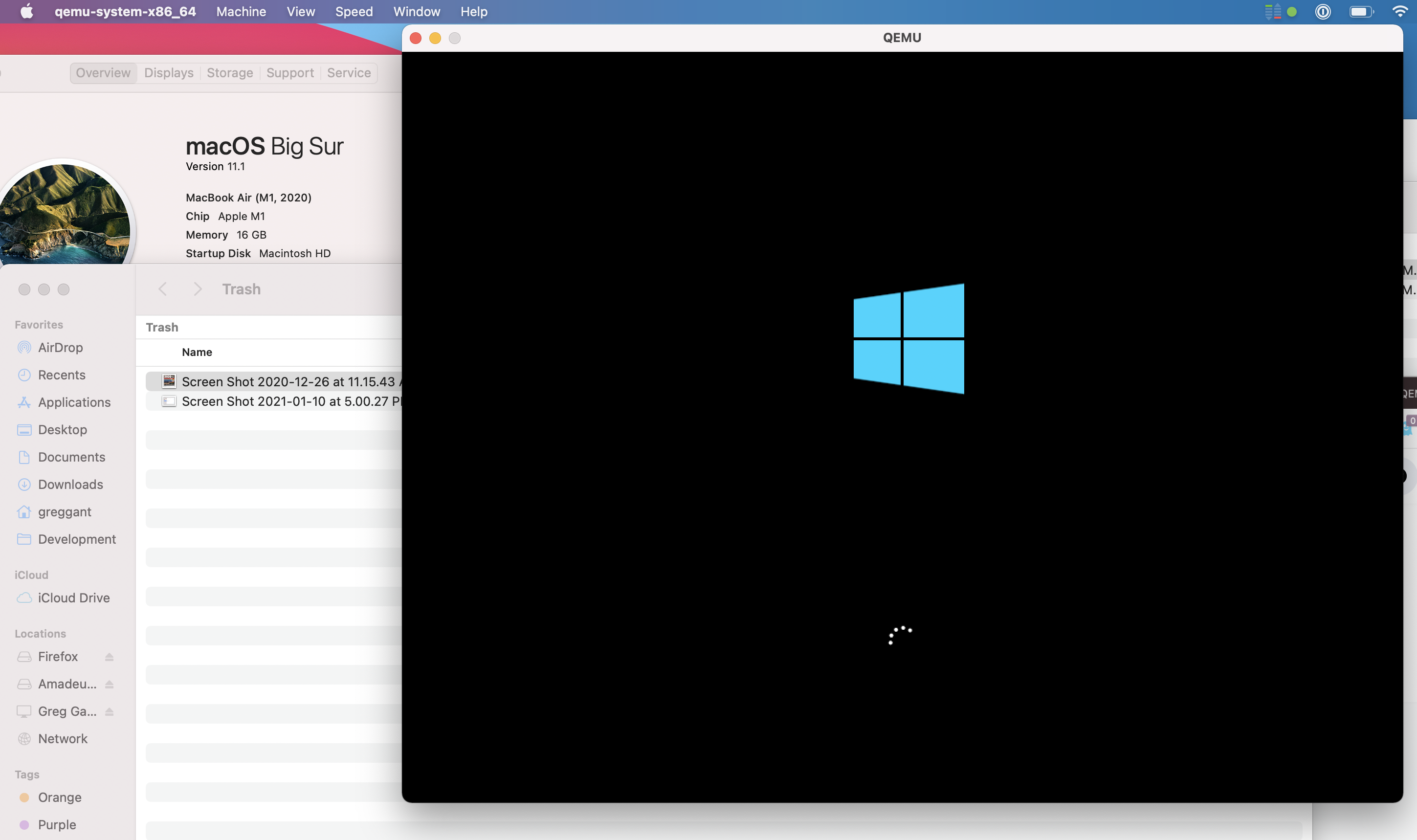Screen dimensions: 1417x840
Task: Switch to Service tab in About This Mac
Action: pyautogui.click(x=349, y=73)
